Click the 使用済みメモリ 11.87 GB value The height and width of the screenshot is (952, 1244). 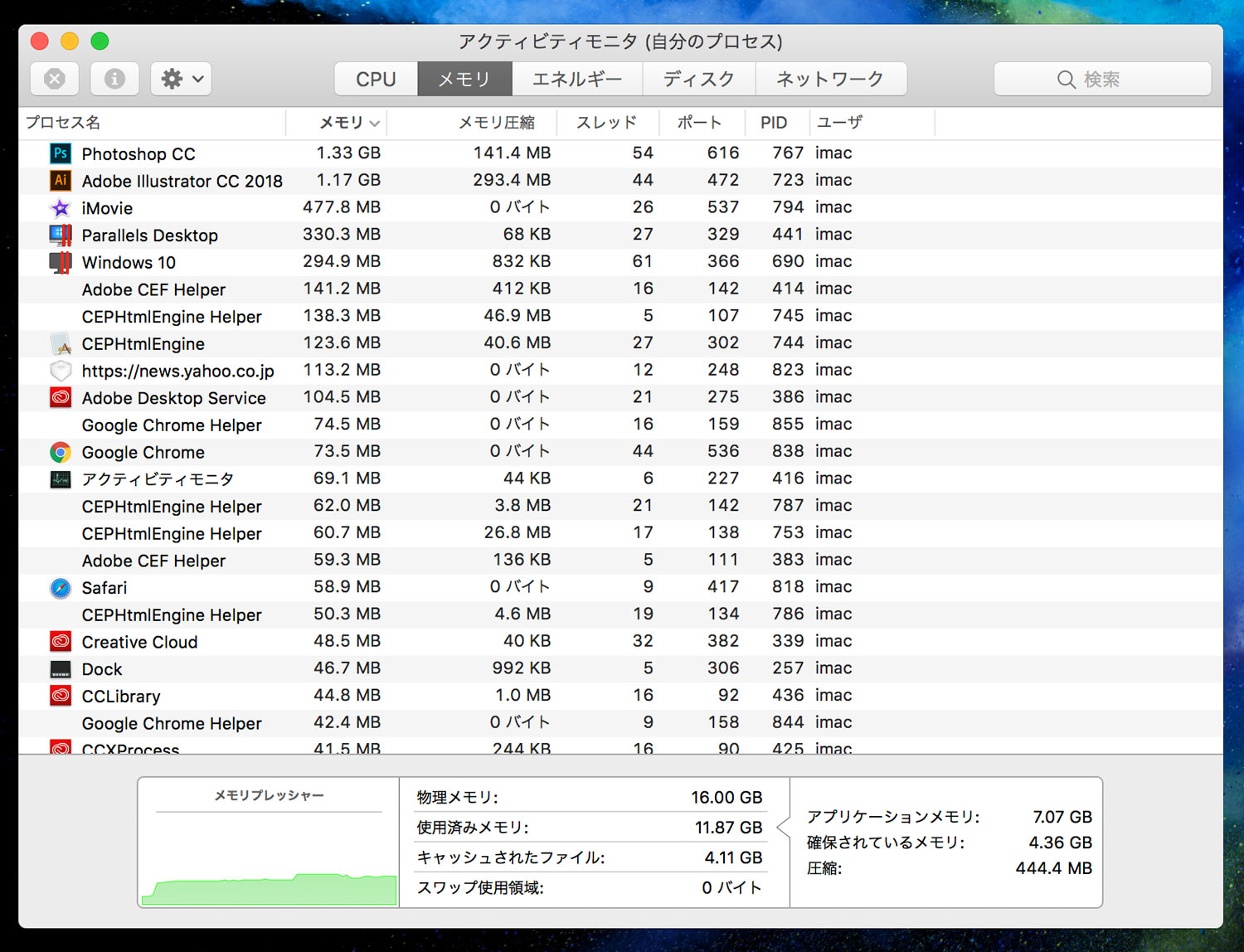coord(728,827)
